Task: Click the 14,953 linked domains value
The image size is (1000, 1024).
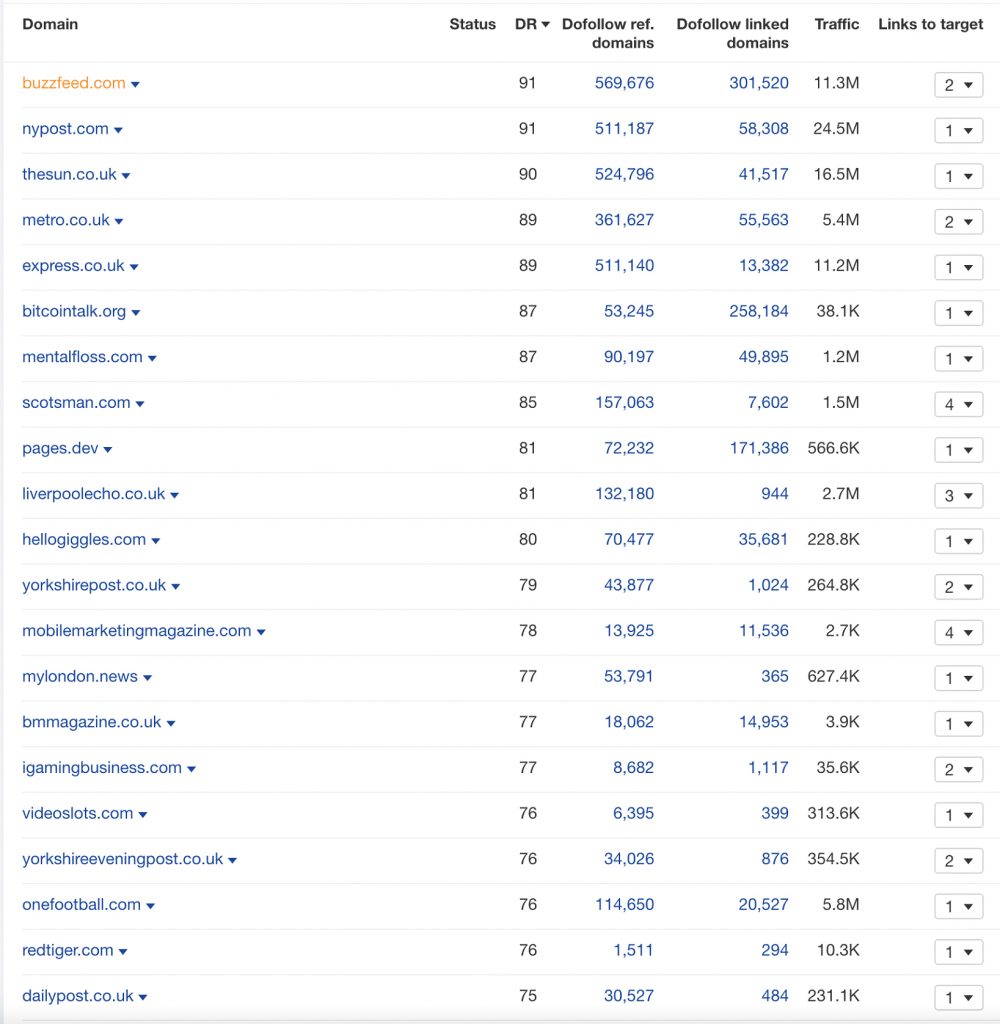Action: click(764, 722)
